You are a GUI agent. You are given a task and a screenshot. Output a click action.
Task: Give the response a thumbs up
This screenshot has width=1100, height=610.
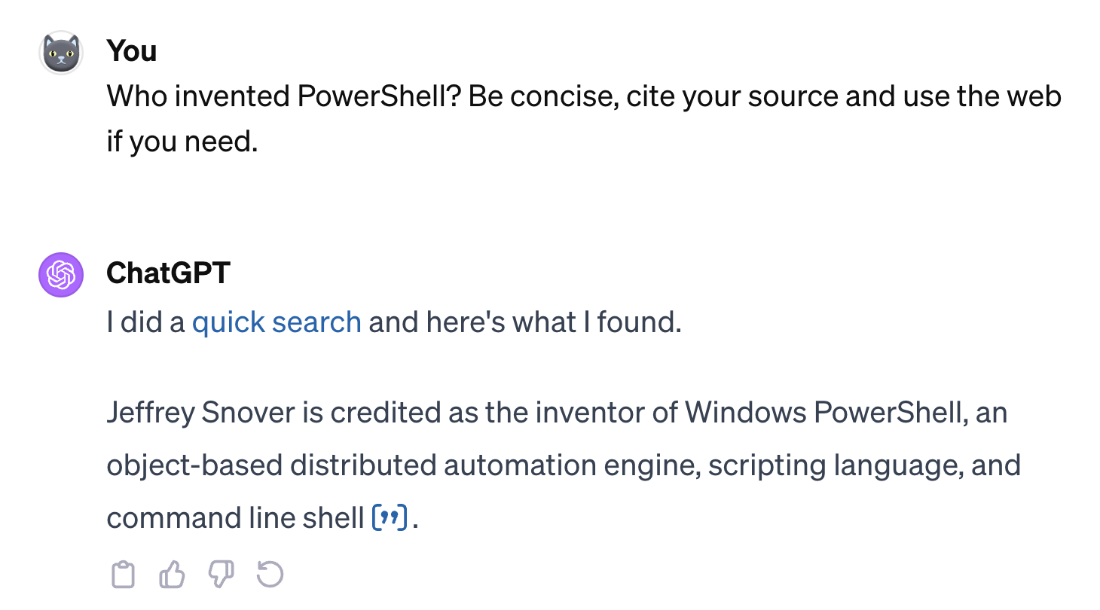(x=172, y=575)
